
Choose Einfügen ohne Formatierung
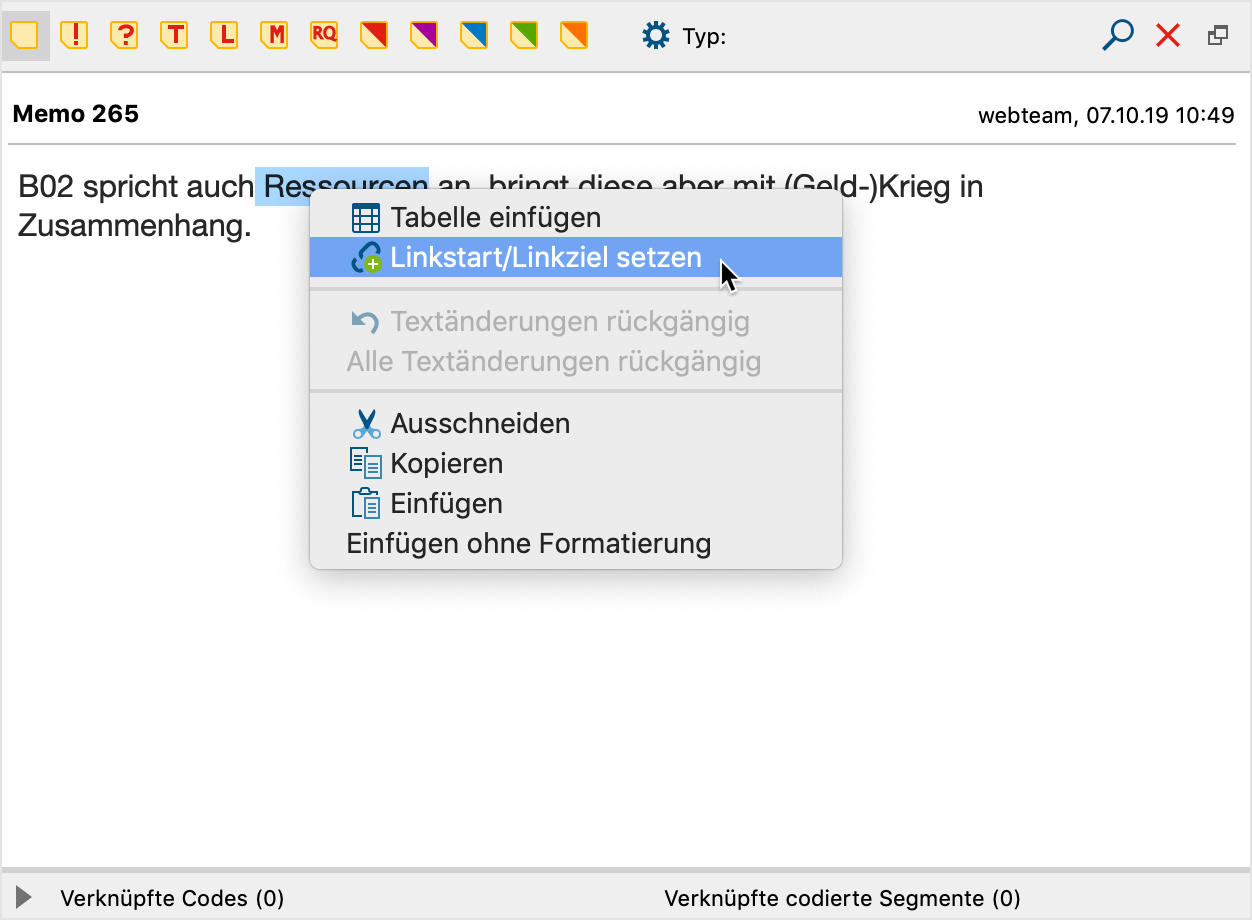coord(576,544)
